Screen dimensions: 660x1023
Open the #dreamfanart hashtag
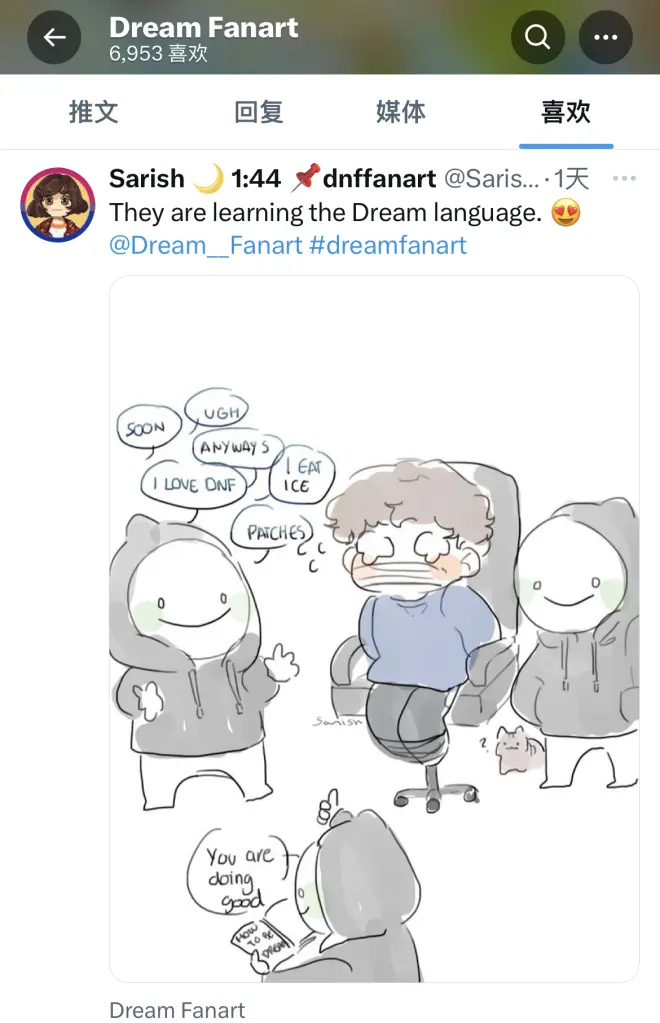[x=388, y=246]
